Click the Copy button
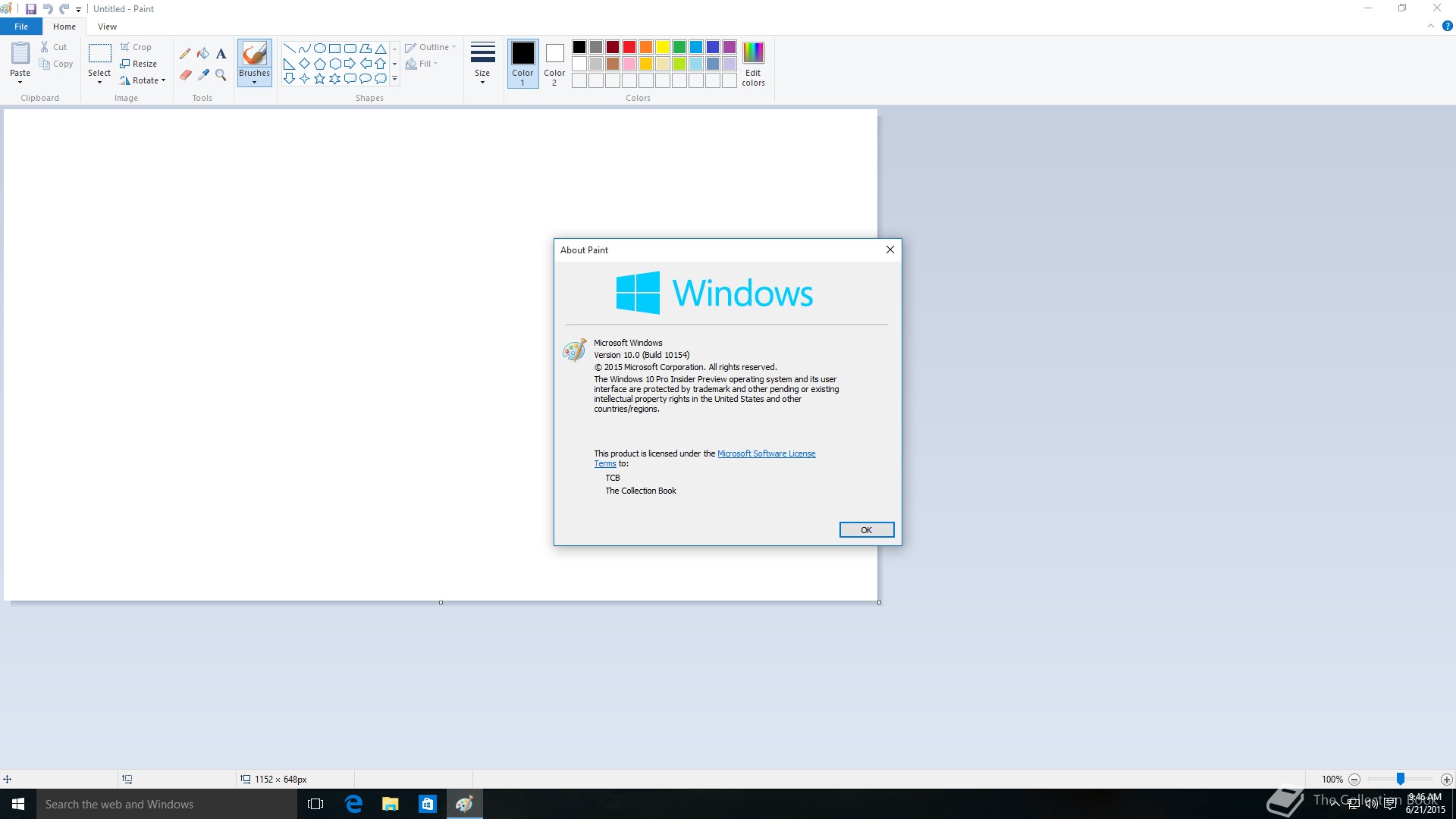 pos(56,64)
